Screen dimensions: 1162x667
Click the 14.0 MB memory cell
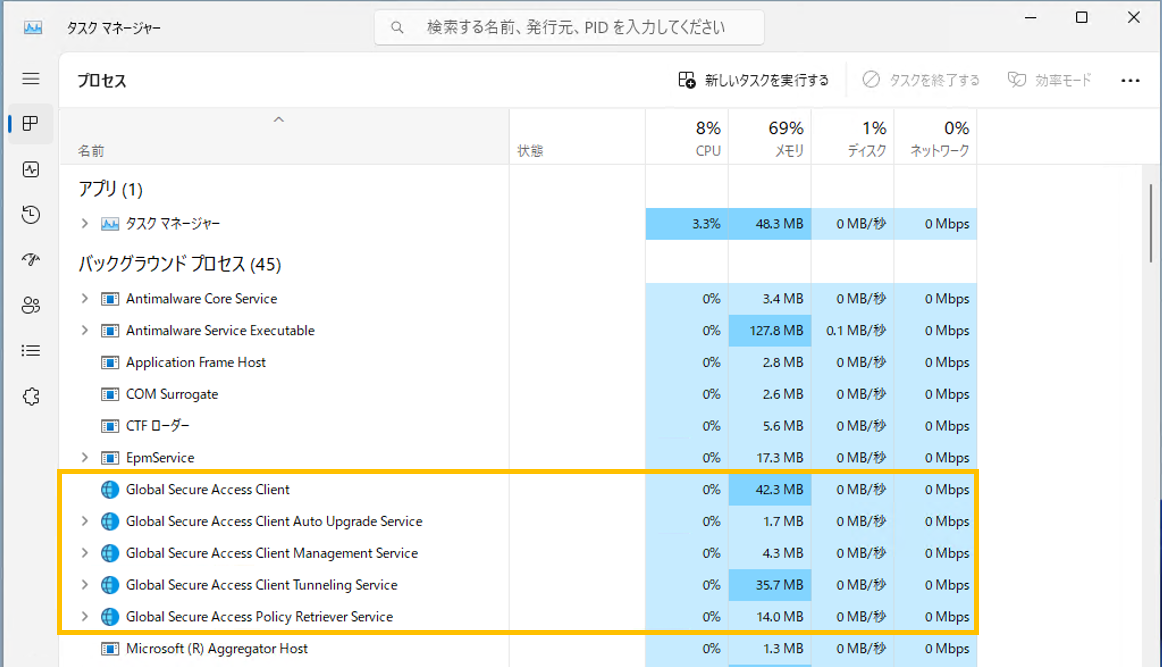pos(770,617)
